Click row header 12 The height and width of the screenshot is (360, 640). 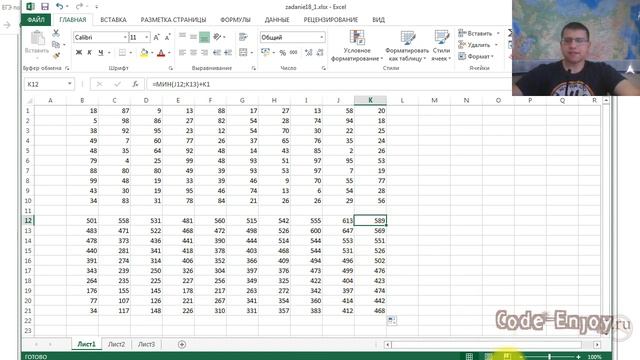tap(28, 220)
